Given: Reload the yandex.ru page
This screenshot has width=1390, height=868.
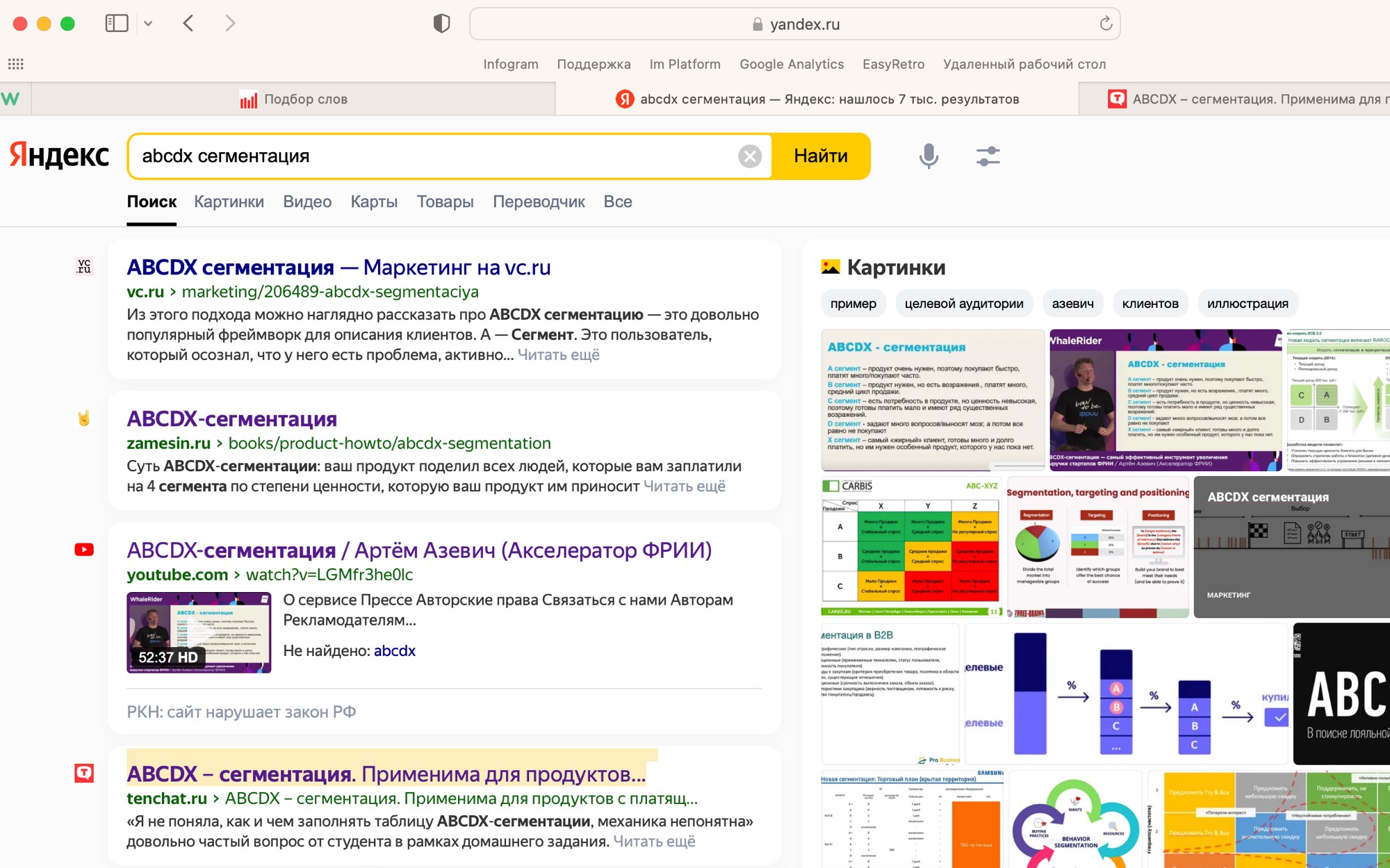Looking at the screenshot, I should (x=1106, y=24).
